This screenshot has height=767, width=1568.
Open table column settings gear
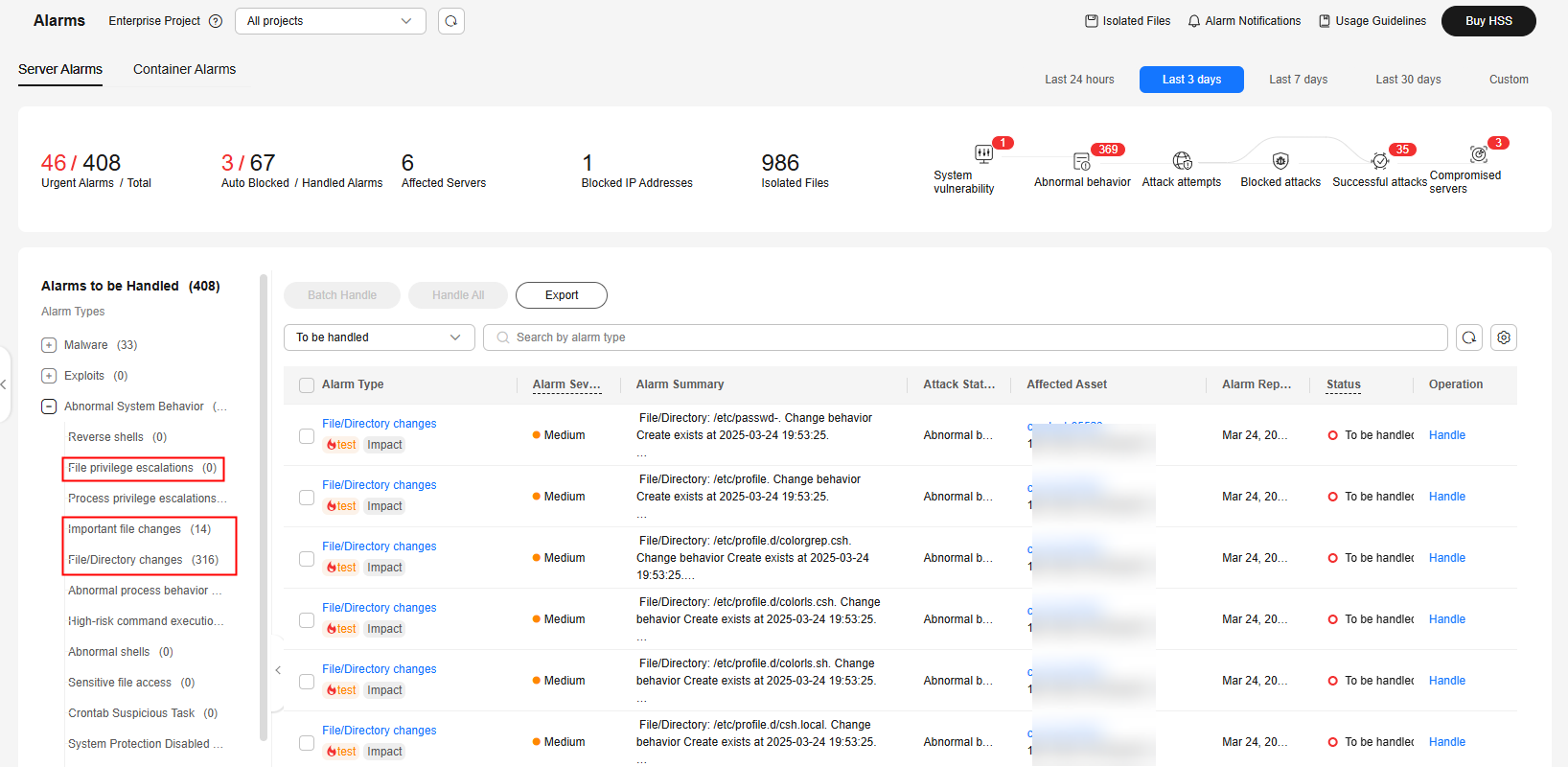tap(1504, 337)
